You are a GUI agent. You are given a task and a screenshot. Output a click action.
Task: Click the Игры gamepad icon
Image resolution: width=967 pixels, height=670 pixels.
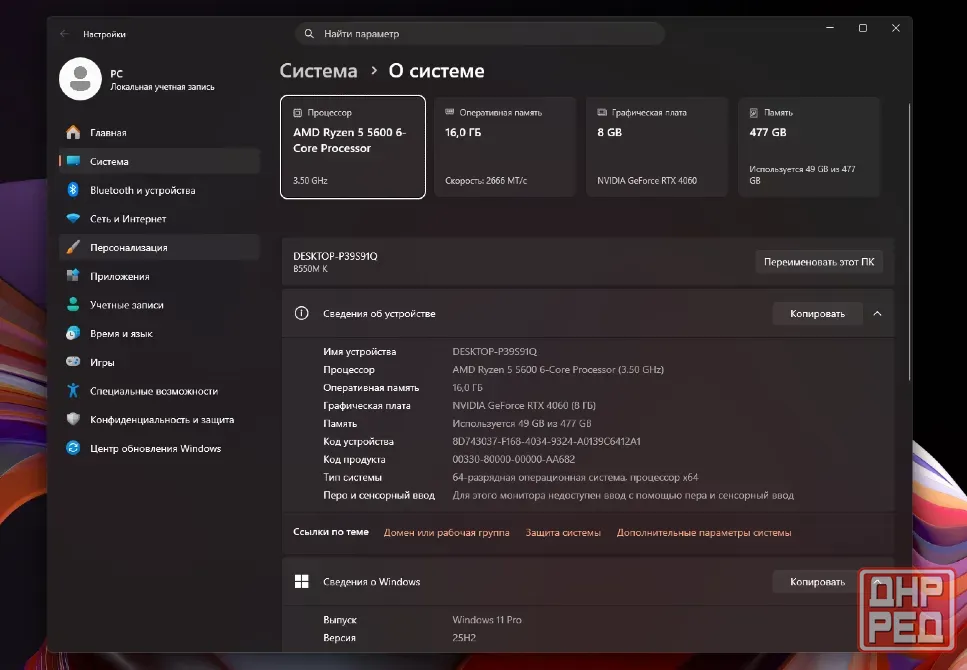(x=73, y=362)
